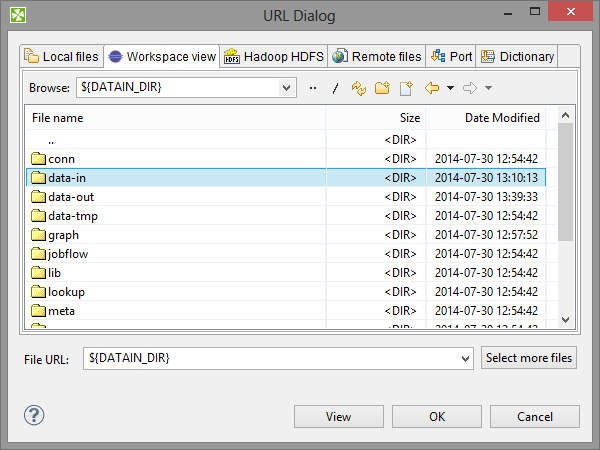Screen dimensions: 600x450
Task: Click the View button
Action: (339, 416)
